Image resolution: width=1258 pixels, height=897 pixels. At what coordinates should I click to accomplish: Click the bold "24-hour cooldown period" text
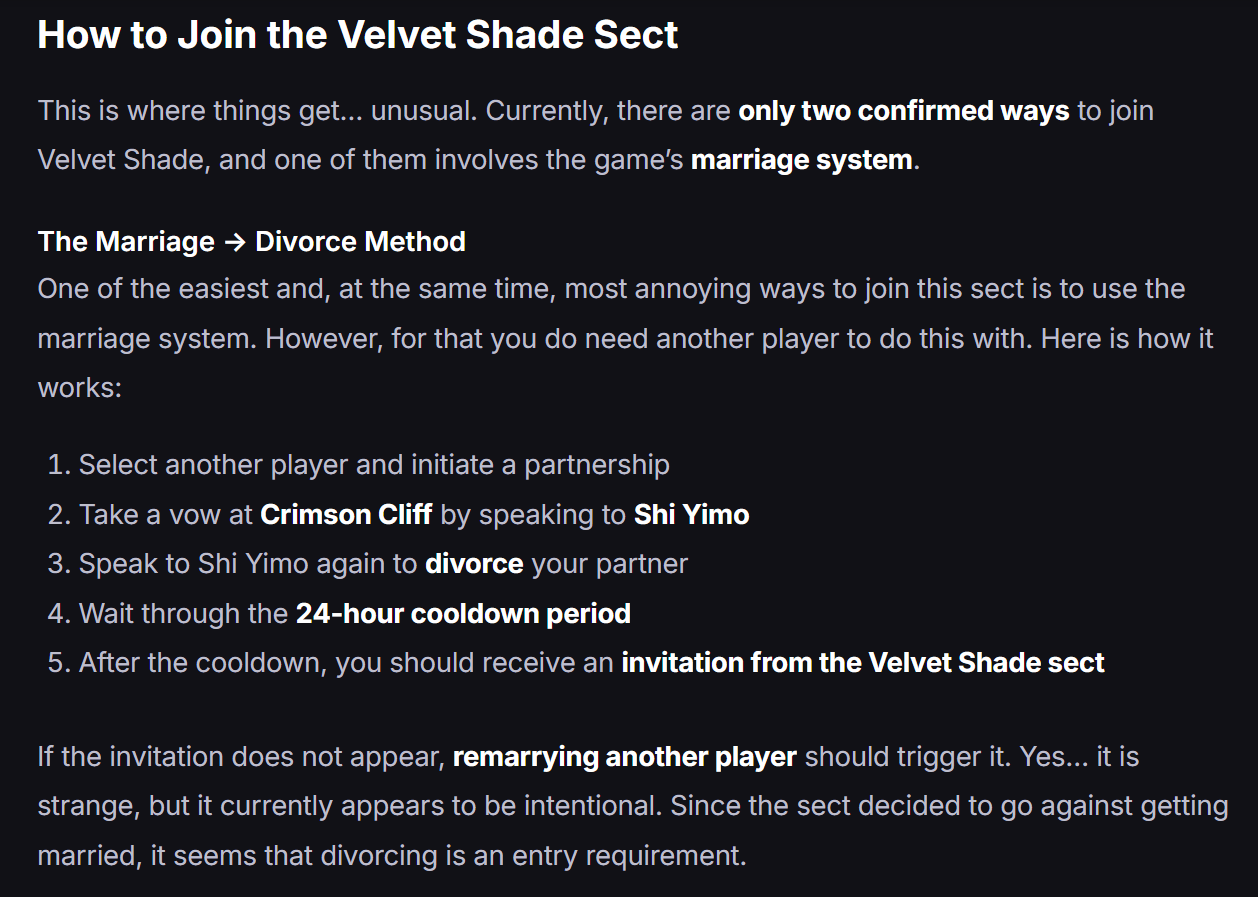click(463, 613)
